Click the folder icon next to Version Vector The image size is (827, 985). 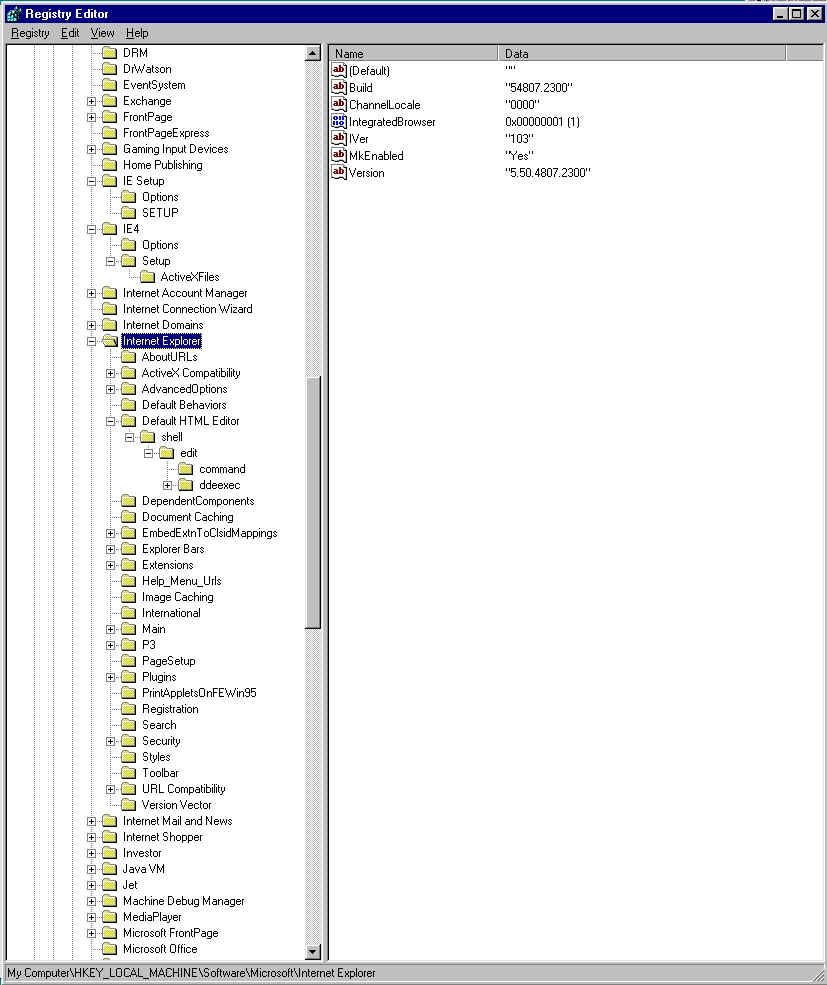[129, 805]
